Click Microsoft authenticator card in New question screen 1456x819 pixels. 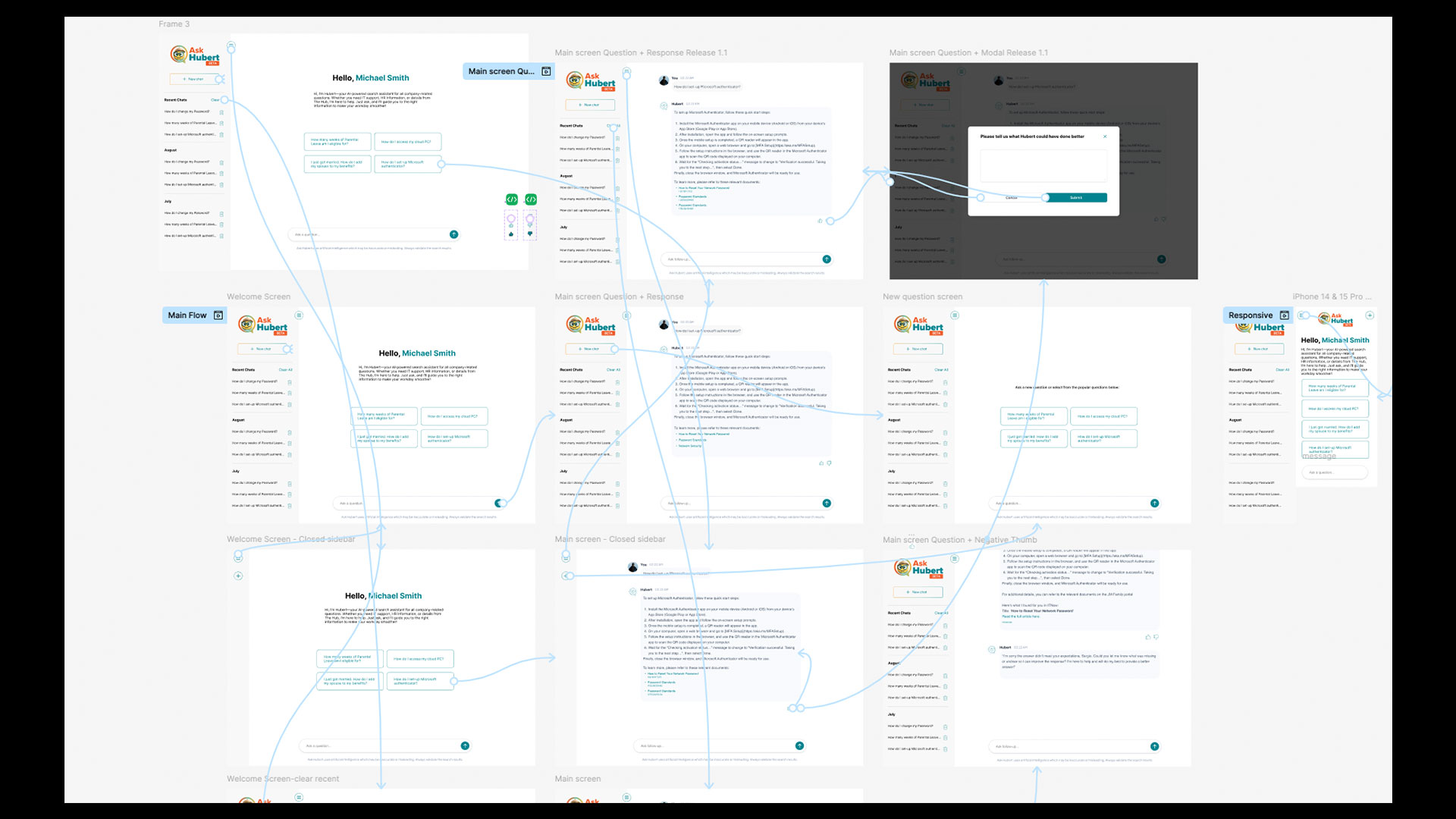[1103, 438]
